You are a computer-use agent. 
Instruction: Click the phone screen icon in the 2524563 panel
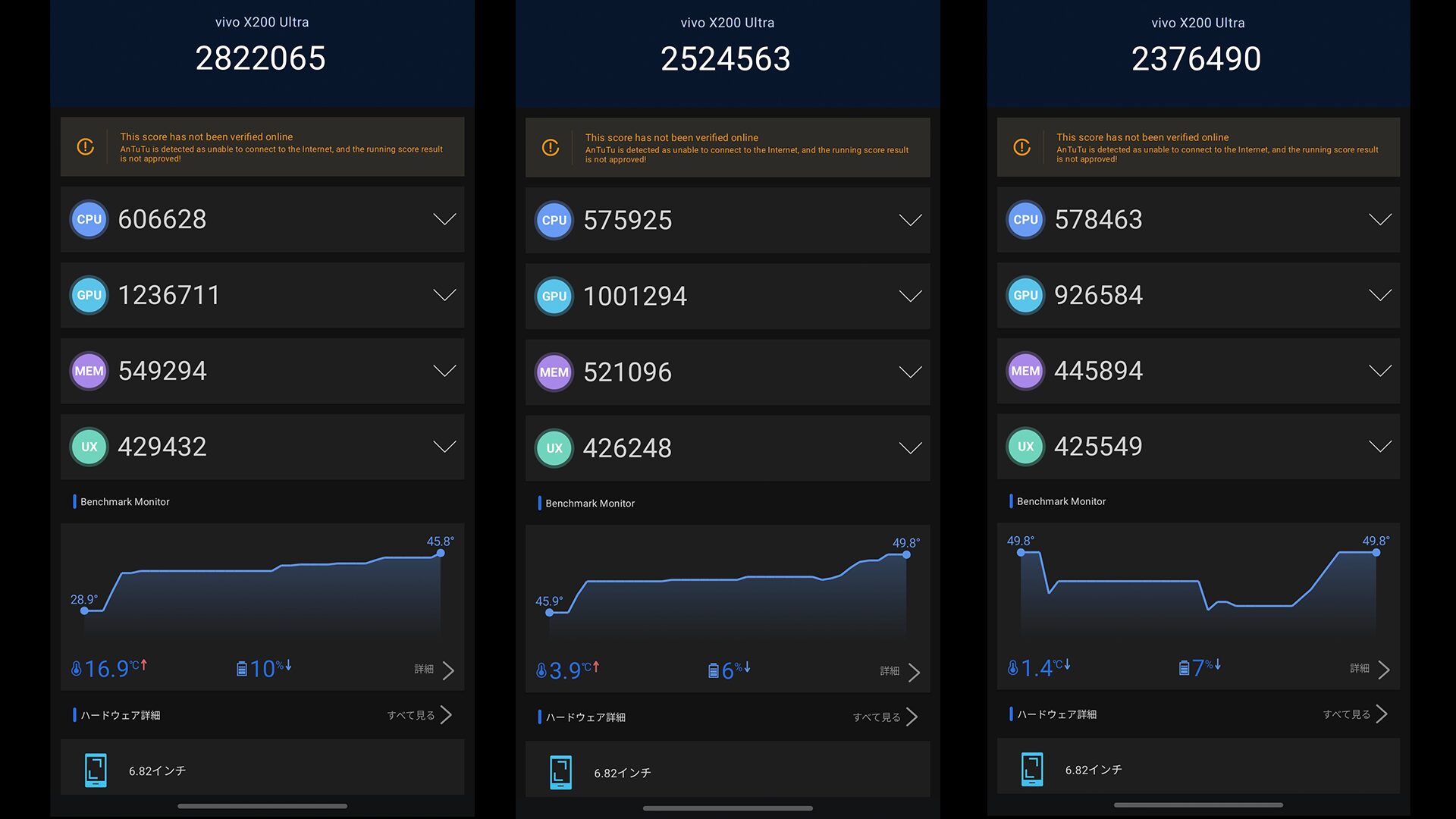[x=561, y=773]
